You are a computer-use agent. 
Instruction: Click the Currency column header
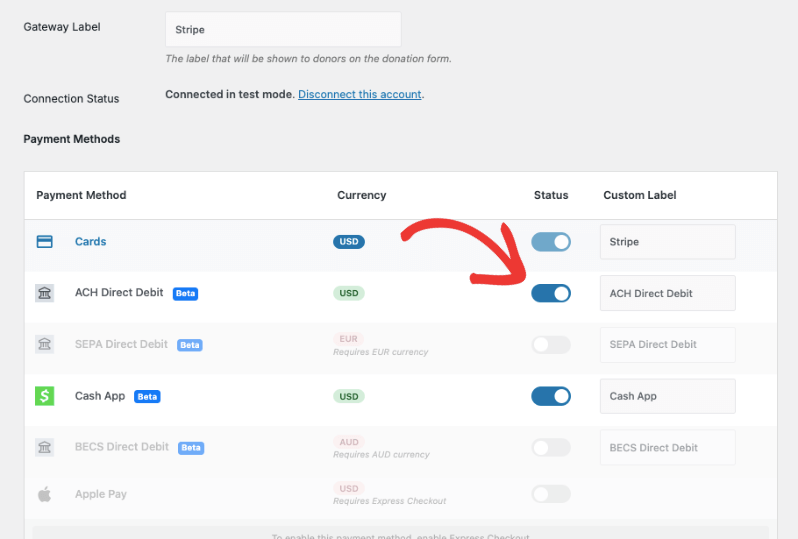point(361,195)
